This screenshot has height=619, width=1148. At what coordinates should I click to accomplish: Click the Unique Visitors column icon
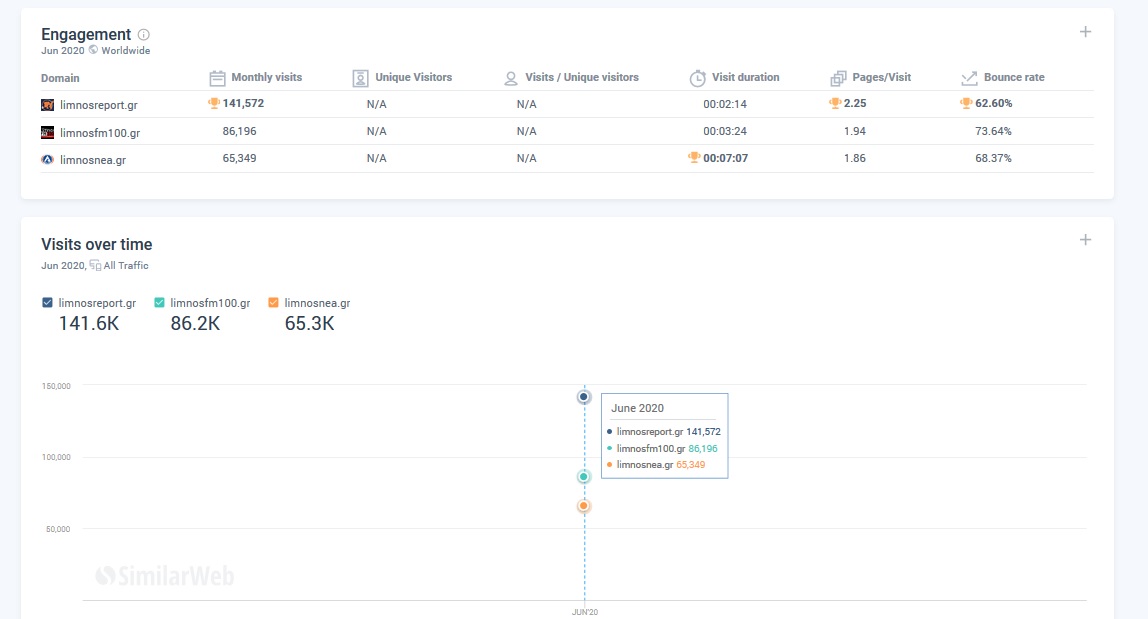pos(361,78)
